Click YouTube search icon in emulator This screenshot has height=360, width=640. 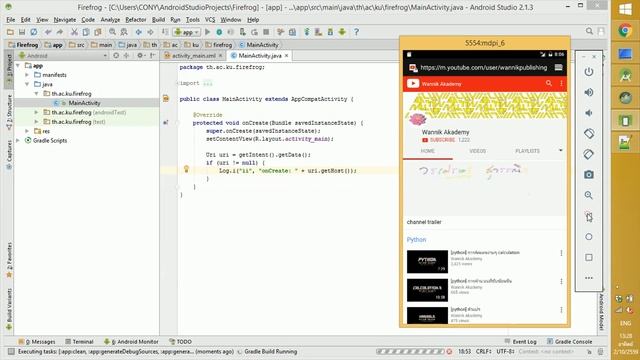point(549,83)
